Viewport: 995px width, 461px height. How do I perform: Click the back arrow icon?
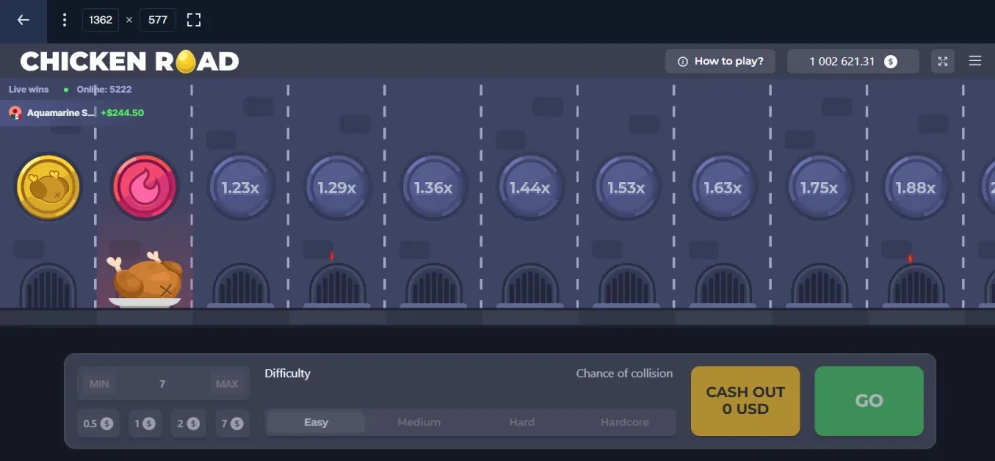point(23,20)
